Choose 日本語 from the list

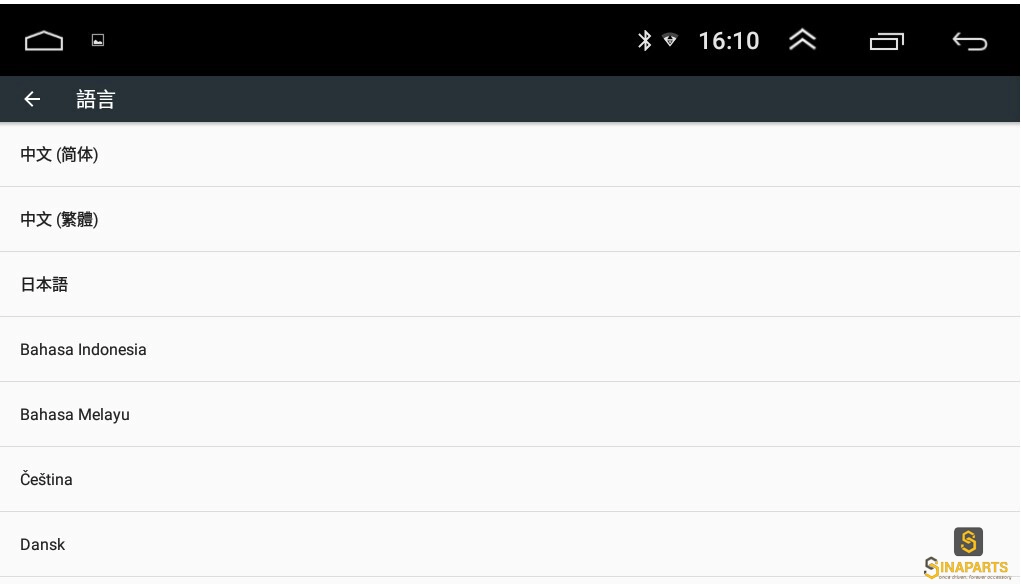pyautogui.click(x=510, y=285)
